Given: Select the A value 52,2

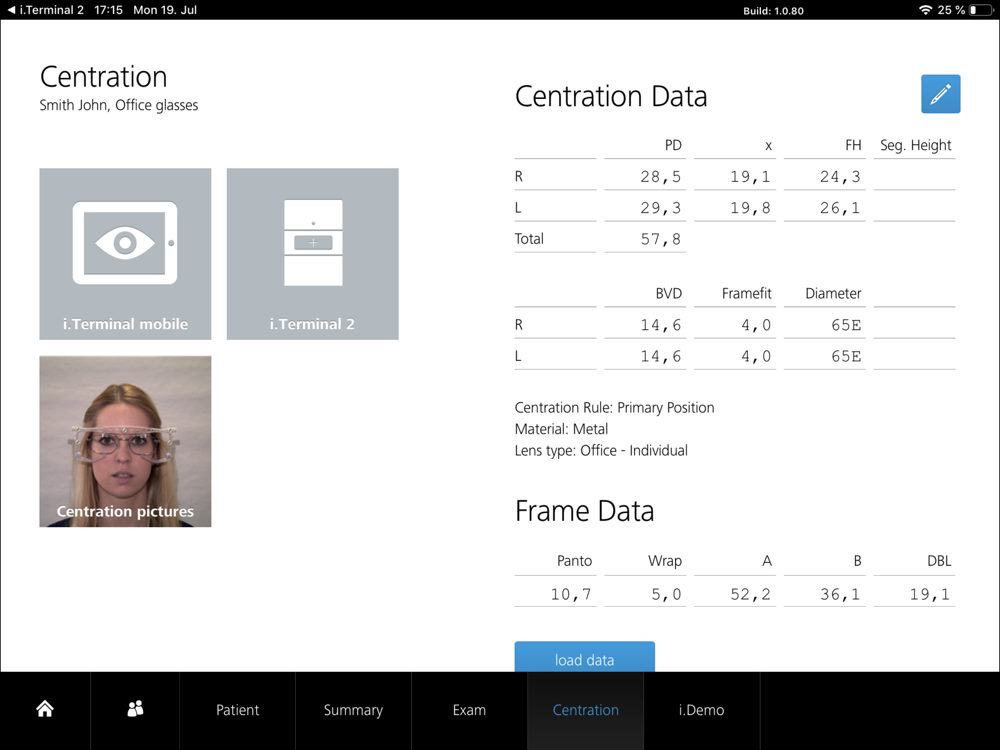Looking at the screenshot, I should point(751,594).
